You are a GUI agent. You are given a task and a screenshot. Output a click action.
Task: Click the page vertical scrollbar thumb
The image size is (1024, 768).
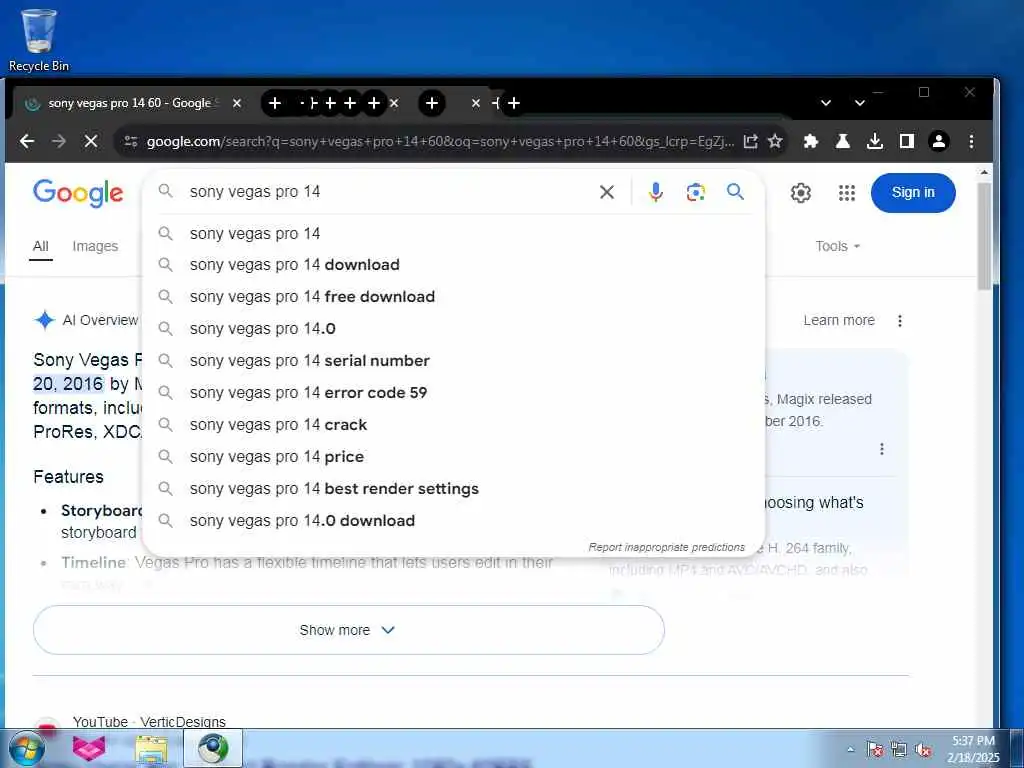(x=984, y=235)
